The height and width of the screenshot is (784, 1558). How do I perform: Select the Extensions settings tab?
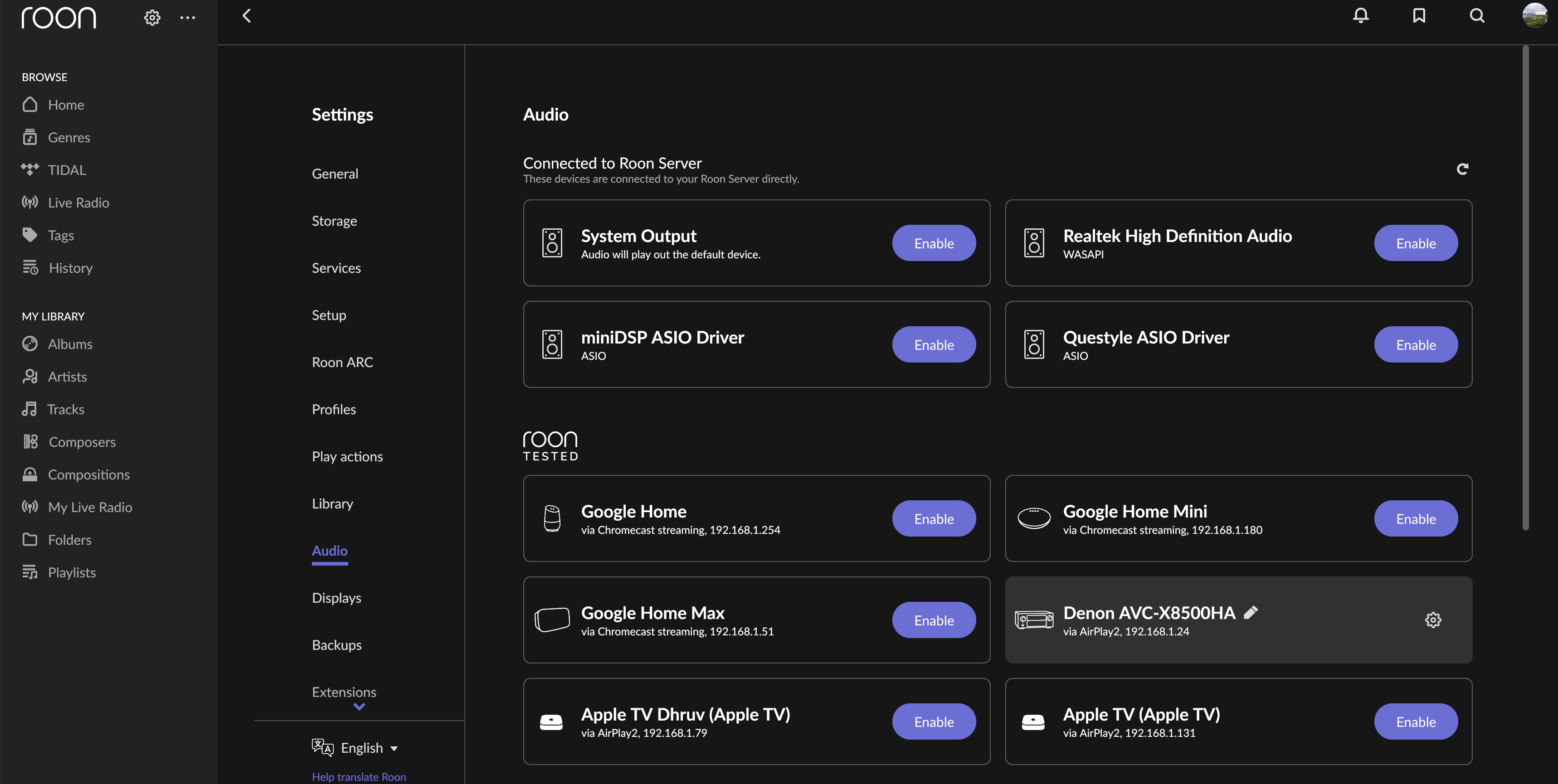344,692
